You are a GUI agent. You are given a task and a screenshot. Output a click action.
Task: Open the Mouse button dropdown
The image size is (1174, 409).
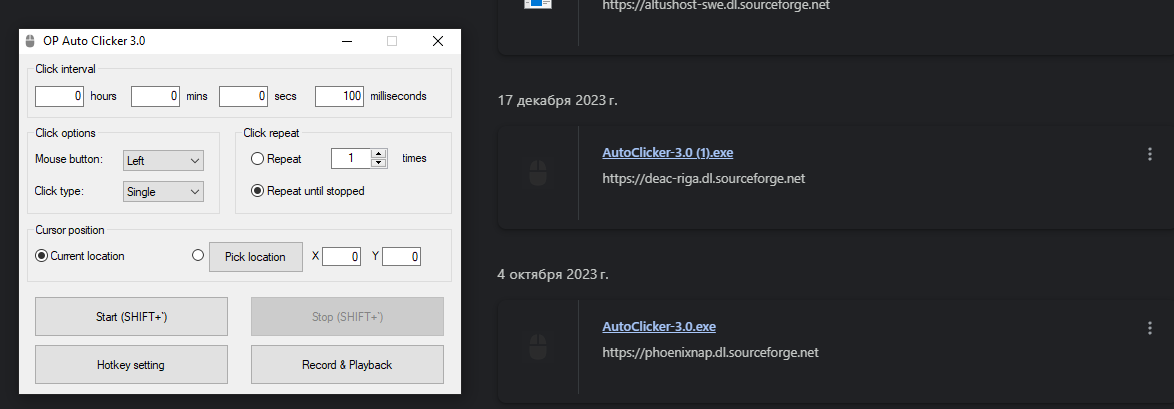tap(163, 160)
